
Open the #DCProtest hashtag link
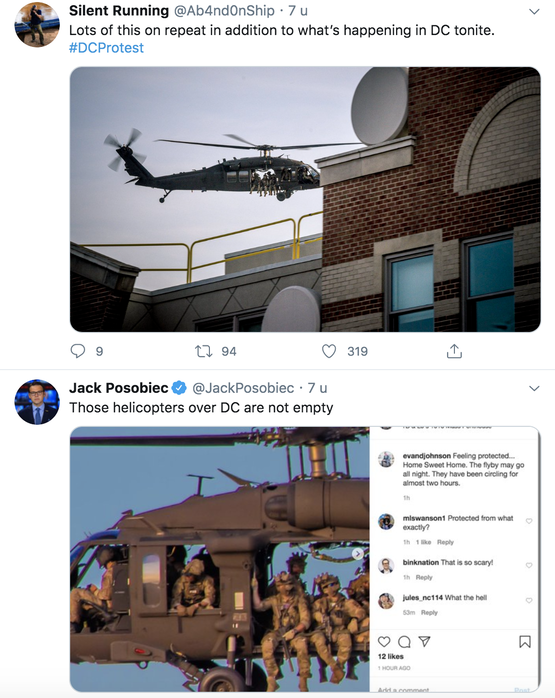coord(106,48)
